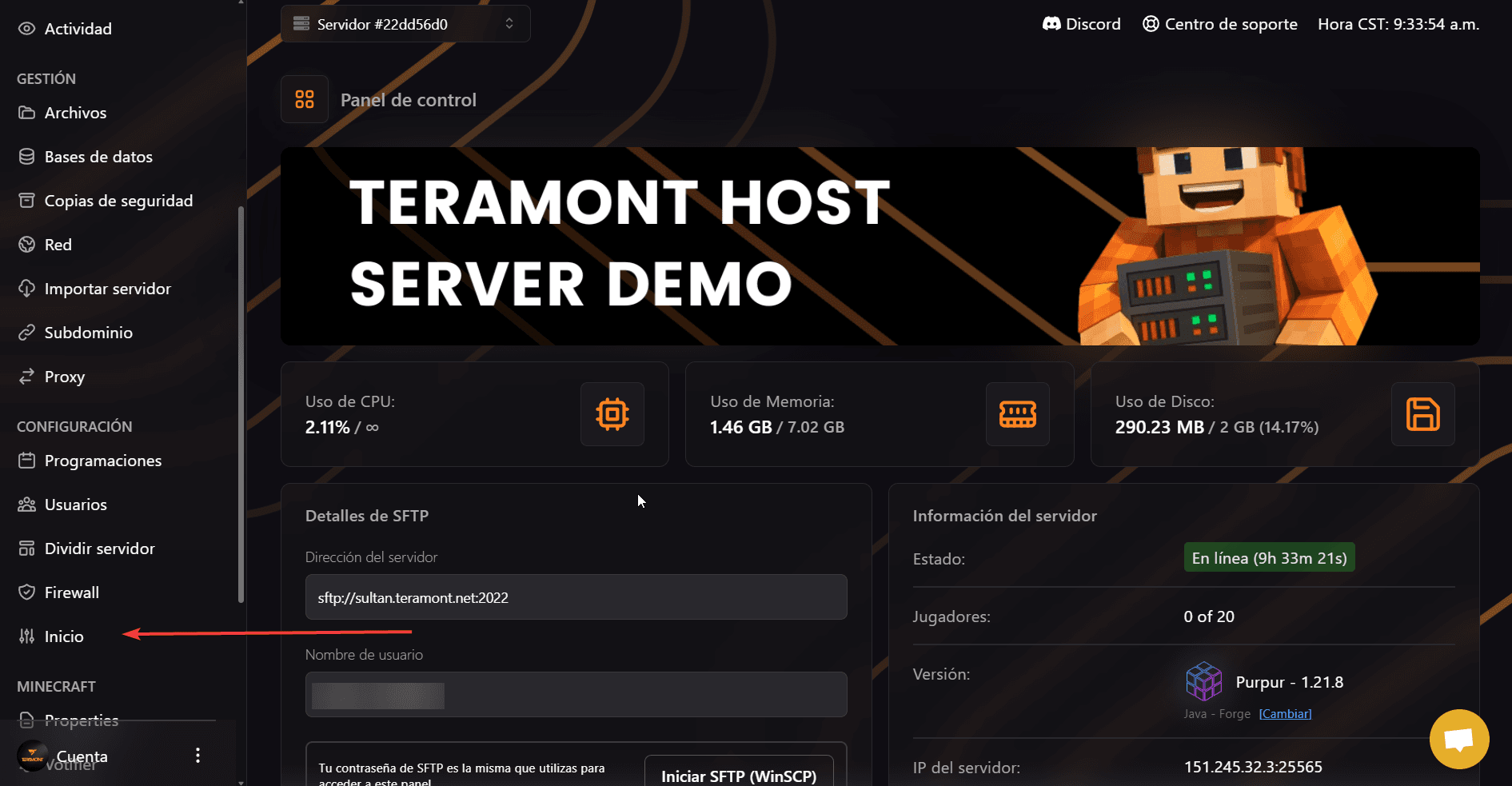This screenshot has height=786, width=1512.
Task: Select the Teramont account avatar
Action: point(33,756)
